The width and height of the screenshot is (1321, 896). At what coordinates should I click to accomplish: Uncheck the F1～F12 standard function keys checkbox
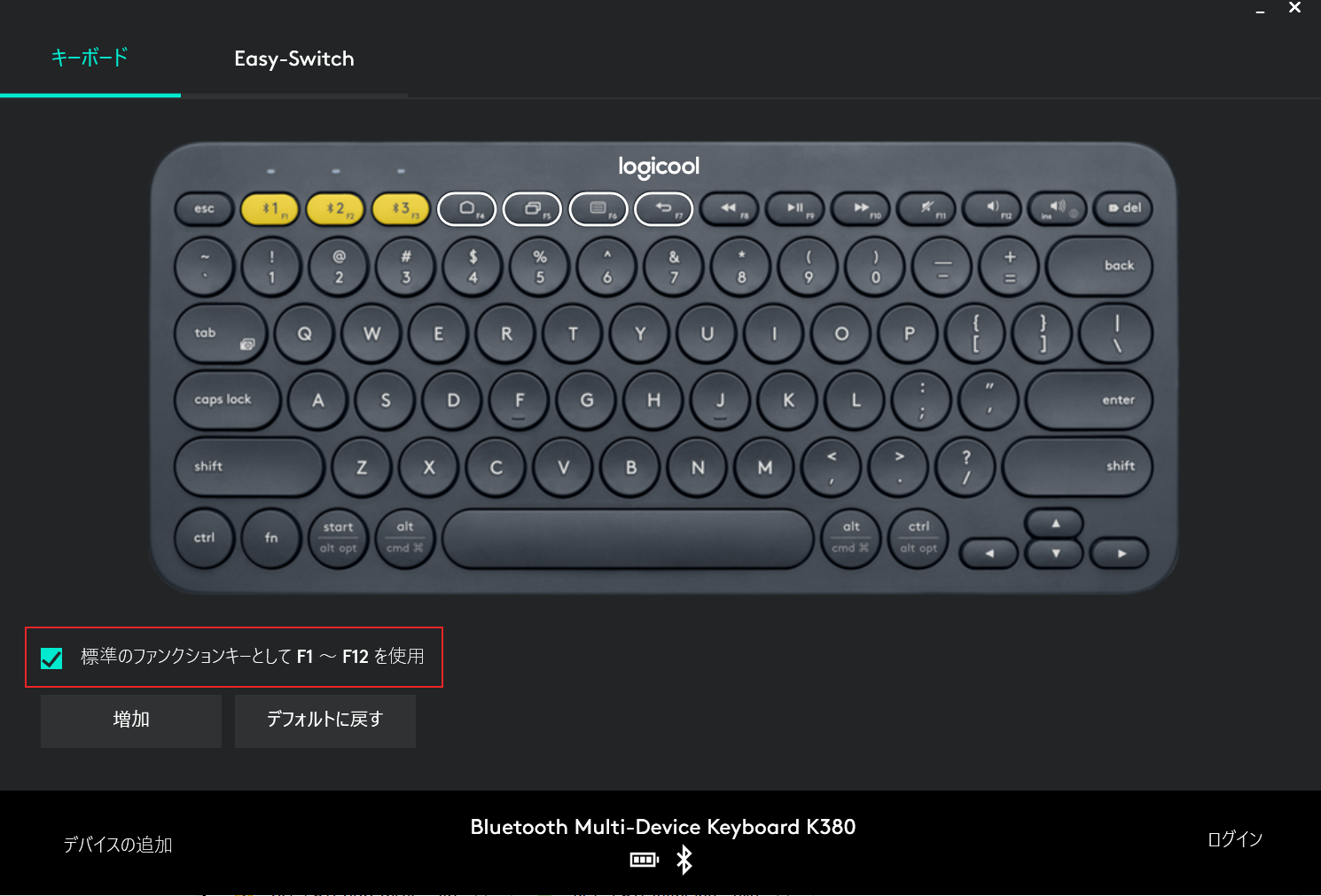(51, 658)
